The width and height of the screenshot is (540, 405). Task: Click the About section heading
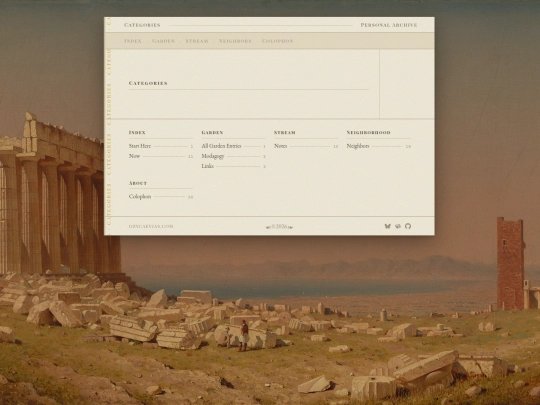tap(138, 183)
